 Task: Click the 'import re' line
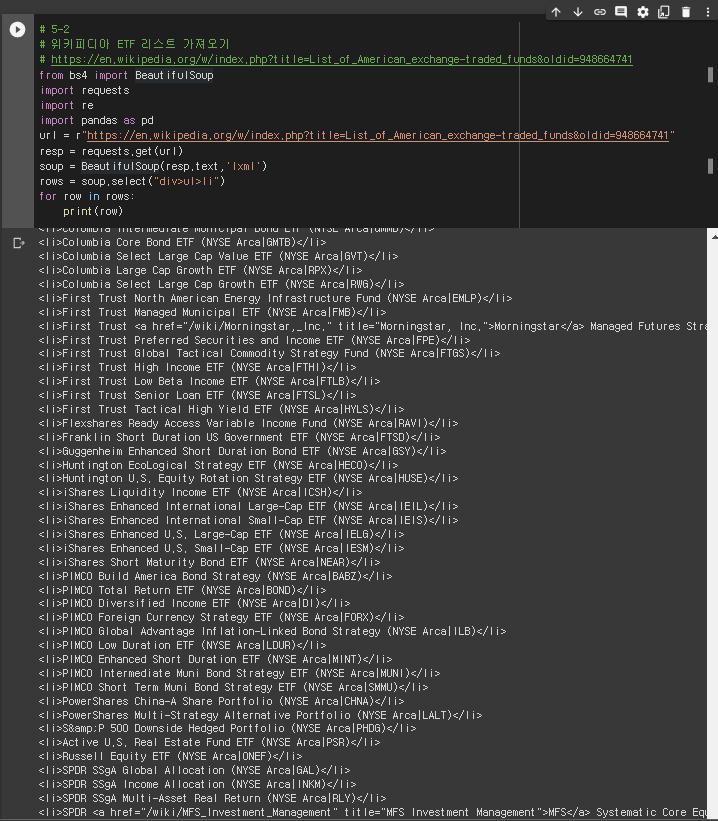(x=67, y=105)
